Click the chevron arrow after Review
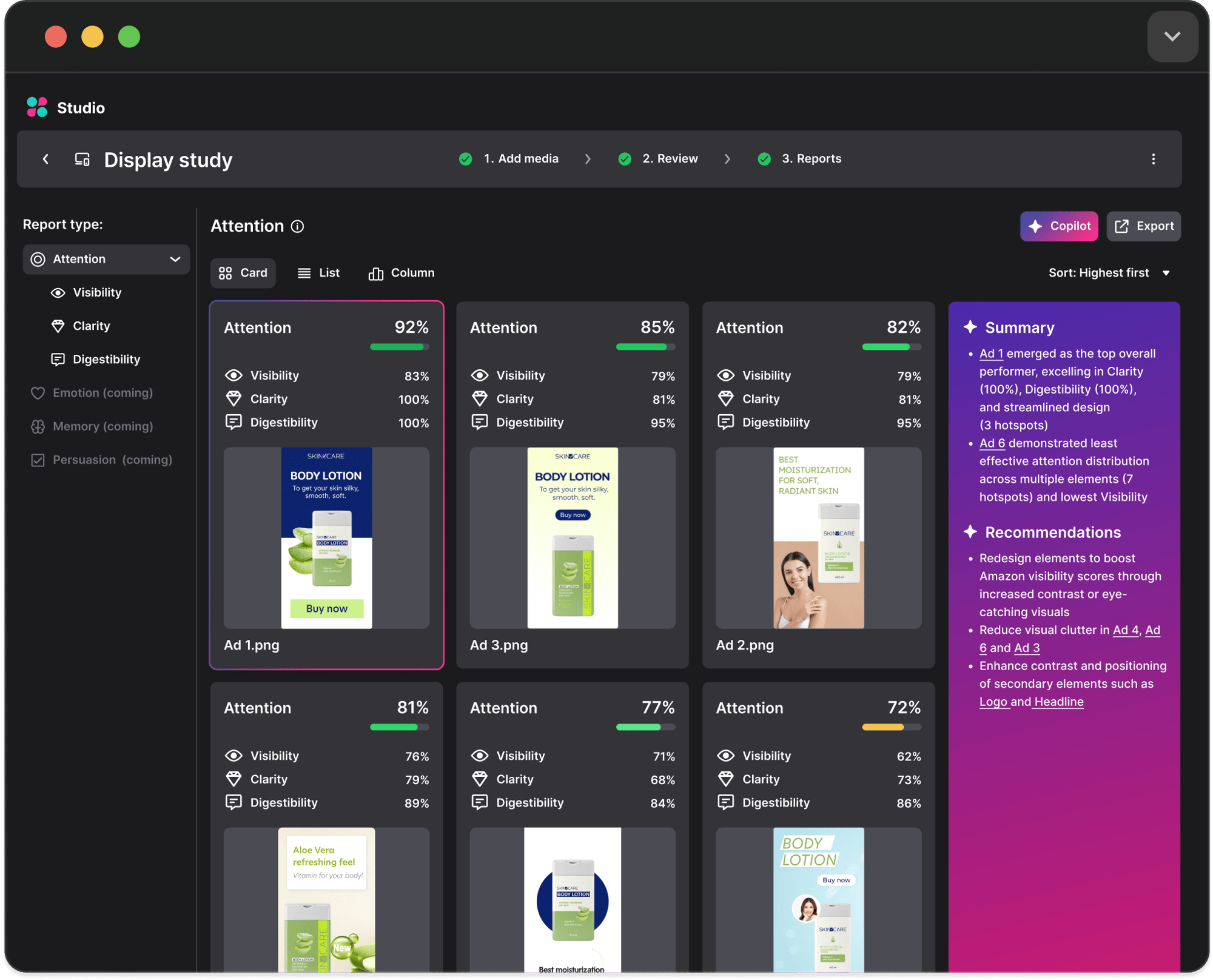This screenshot has height=980, width=1213. [727, 159]
